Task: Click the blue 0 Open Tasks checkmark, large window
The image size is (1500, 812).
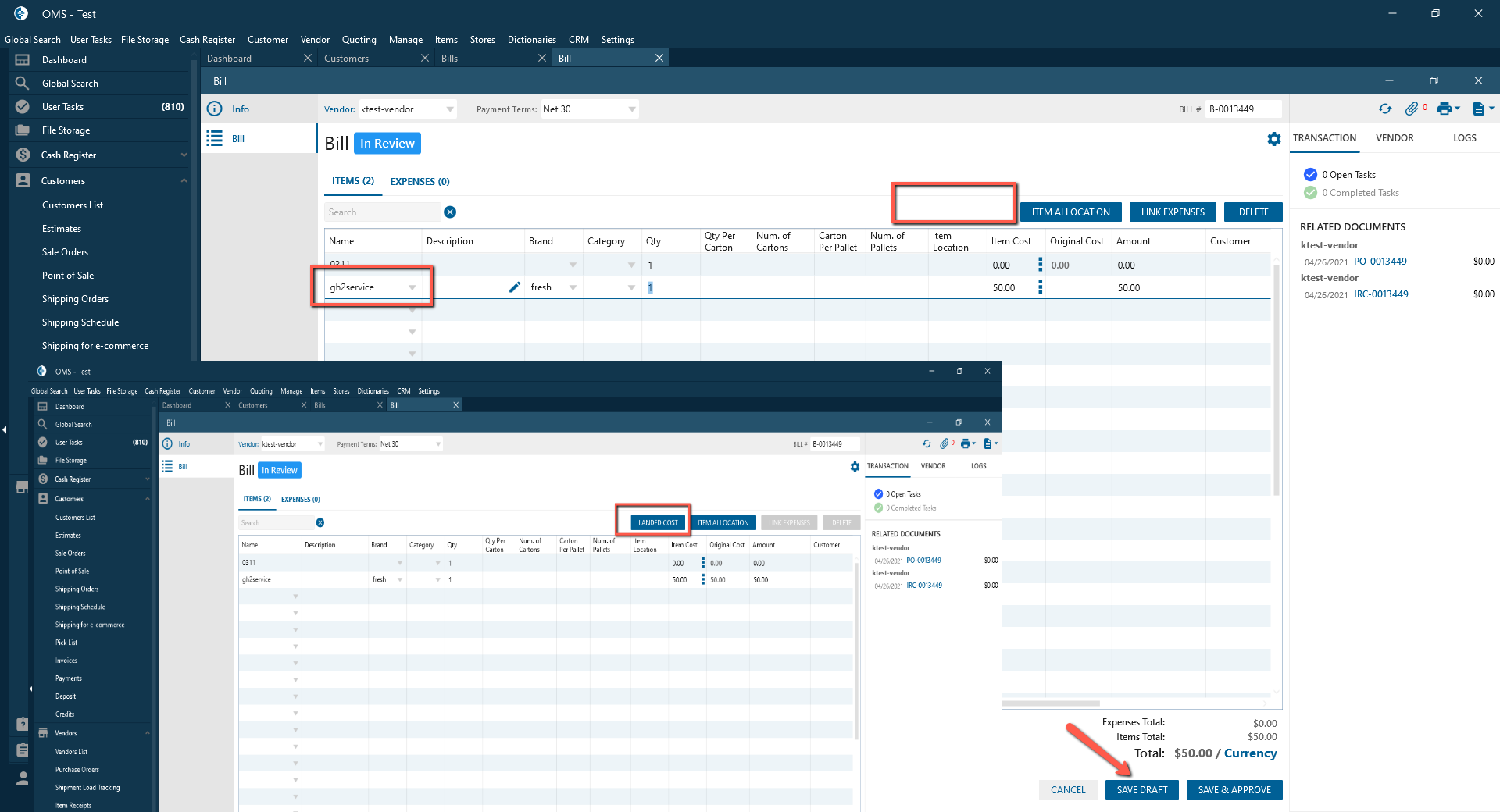Action: [1311, 175]
